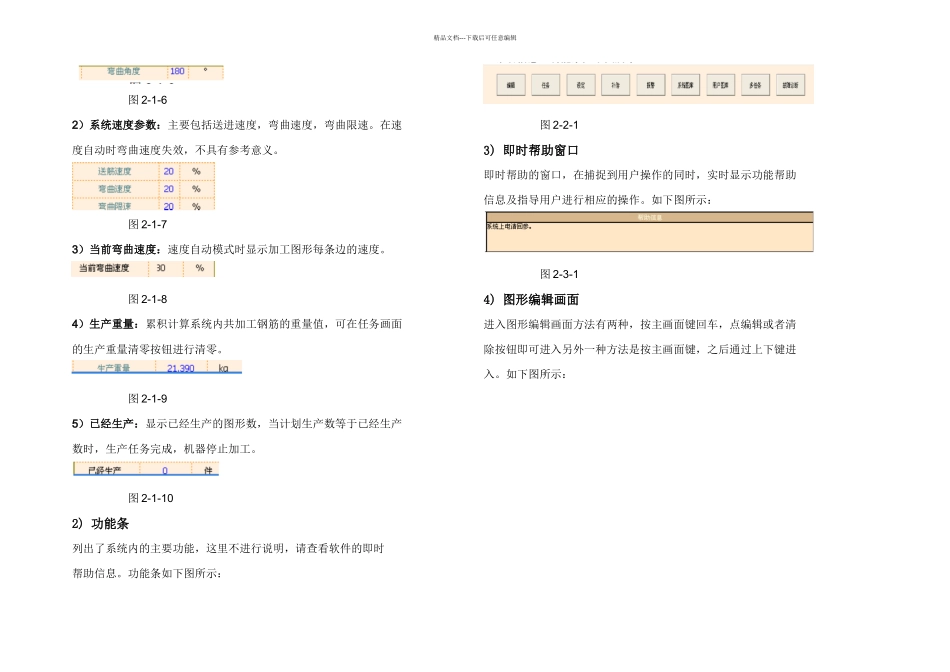Click the 当前弯曲速度 value 30

pos(161,268)
